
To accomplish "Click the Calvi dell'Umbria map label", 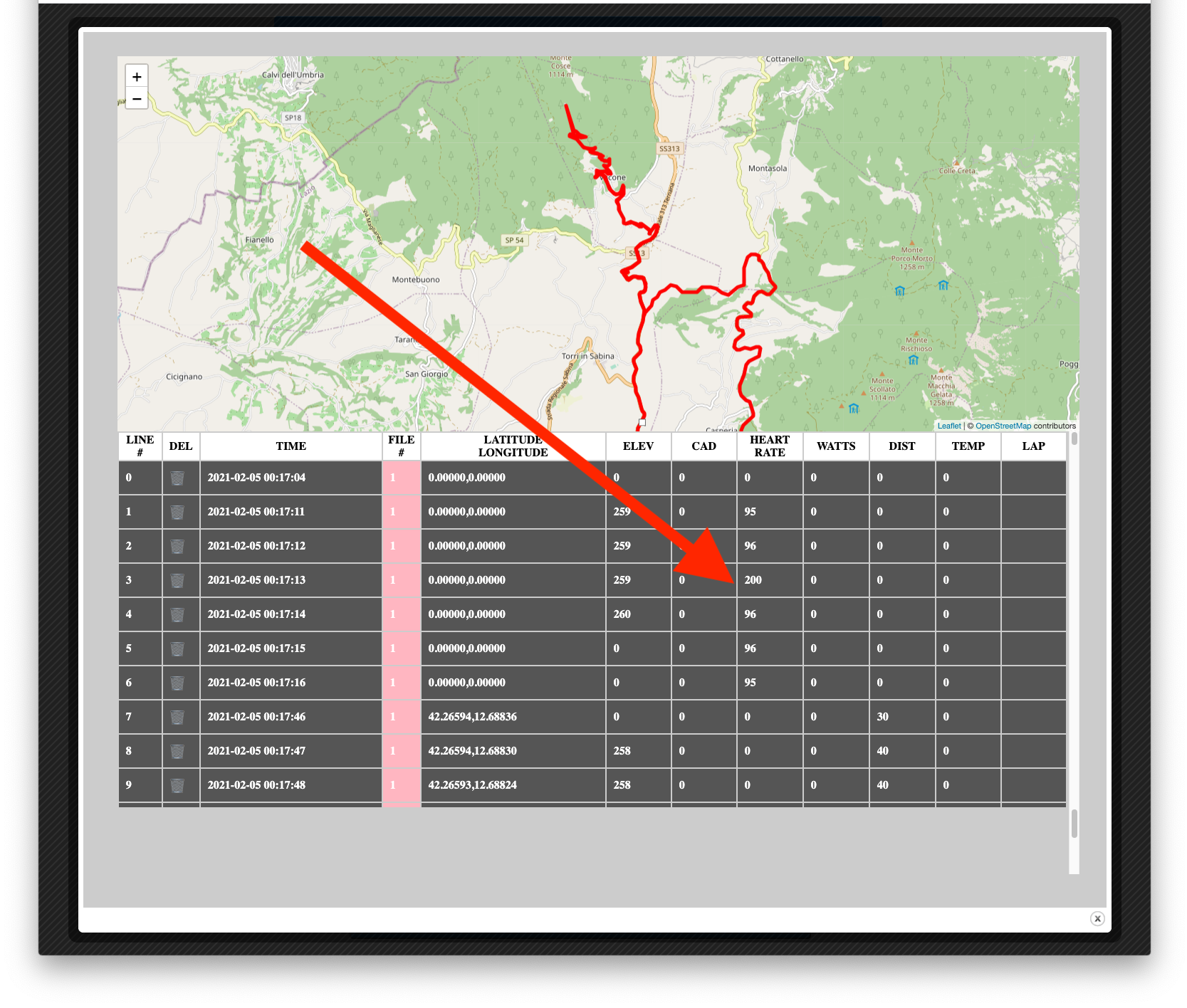I will pyautogui.click(x=293, y=75).
